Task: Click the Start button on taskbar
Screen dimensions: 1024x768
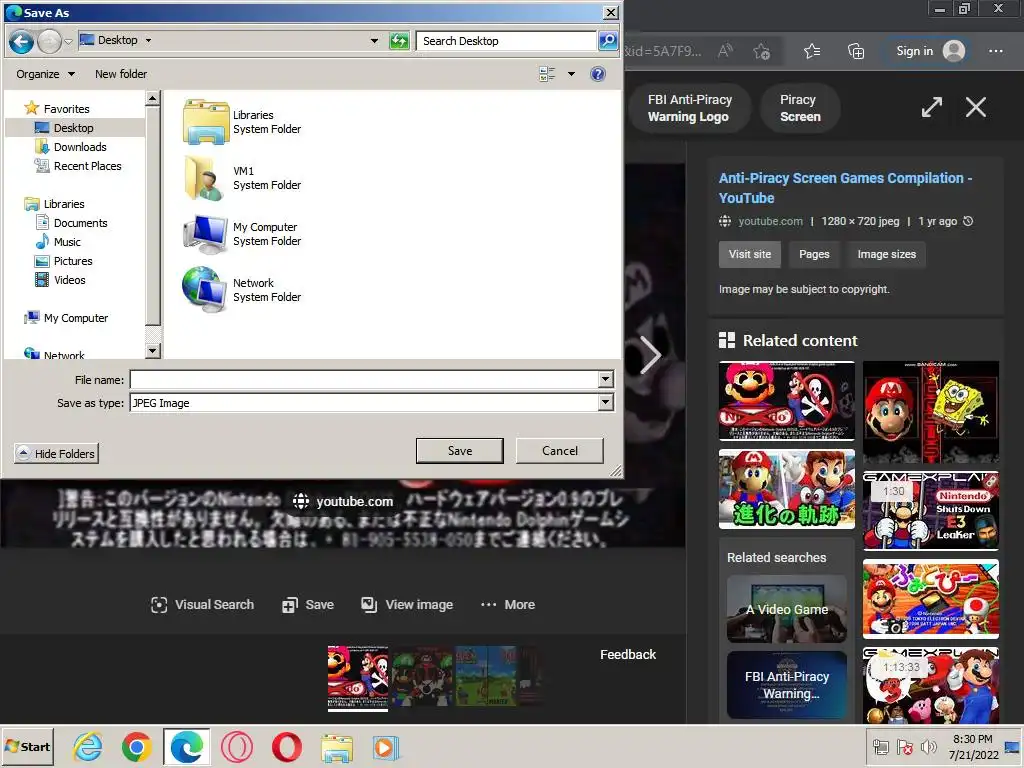Action: point(27,746)
